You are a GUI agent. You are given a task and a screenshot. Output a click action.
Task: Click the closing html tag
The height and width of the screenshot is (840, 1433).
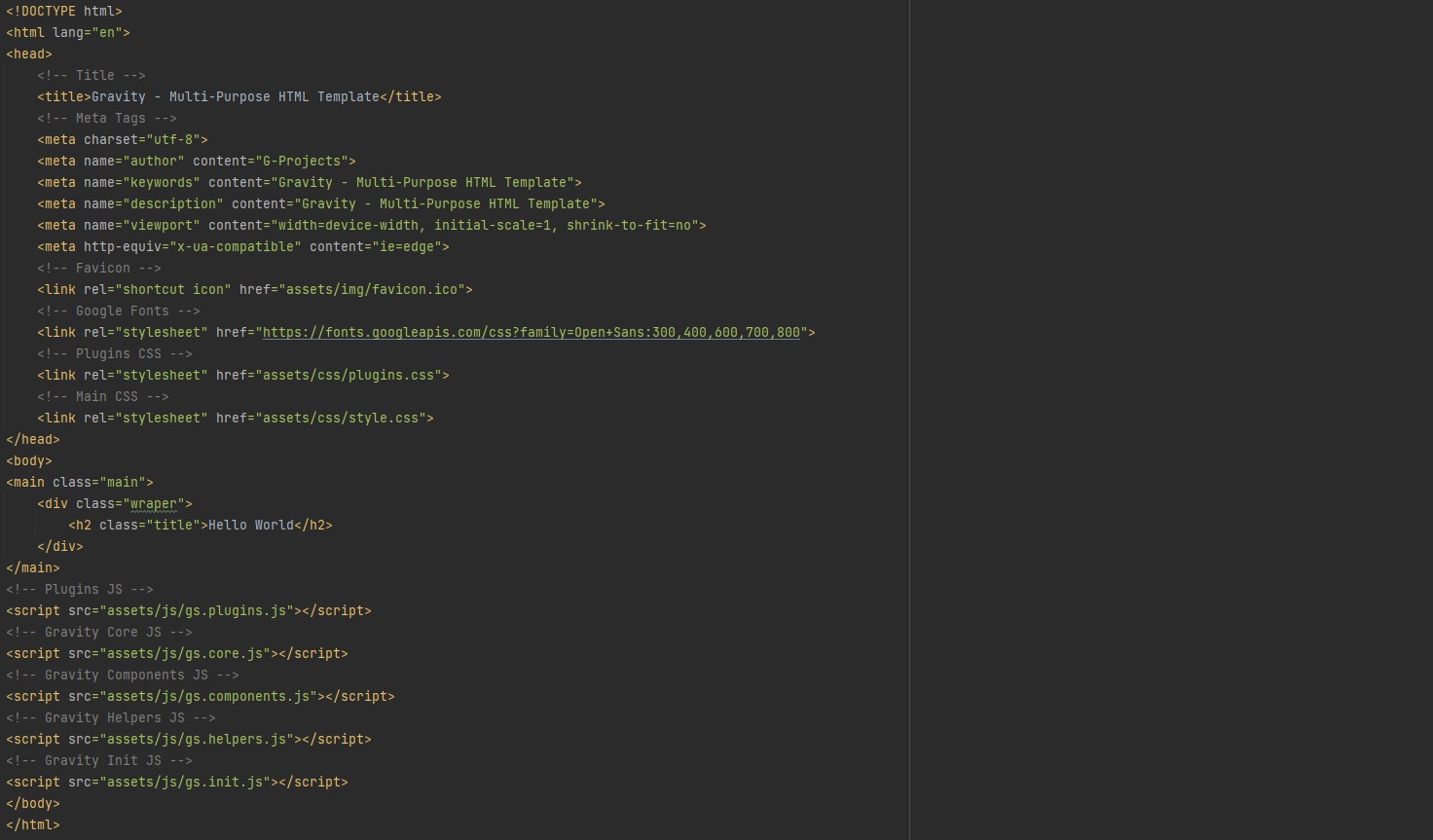33,825
